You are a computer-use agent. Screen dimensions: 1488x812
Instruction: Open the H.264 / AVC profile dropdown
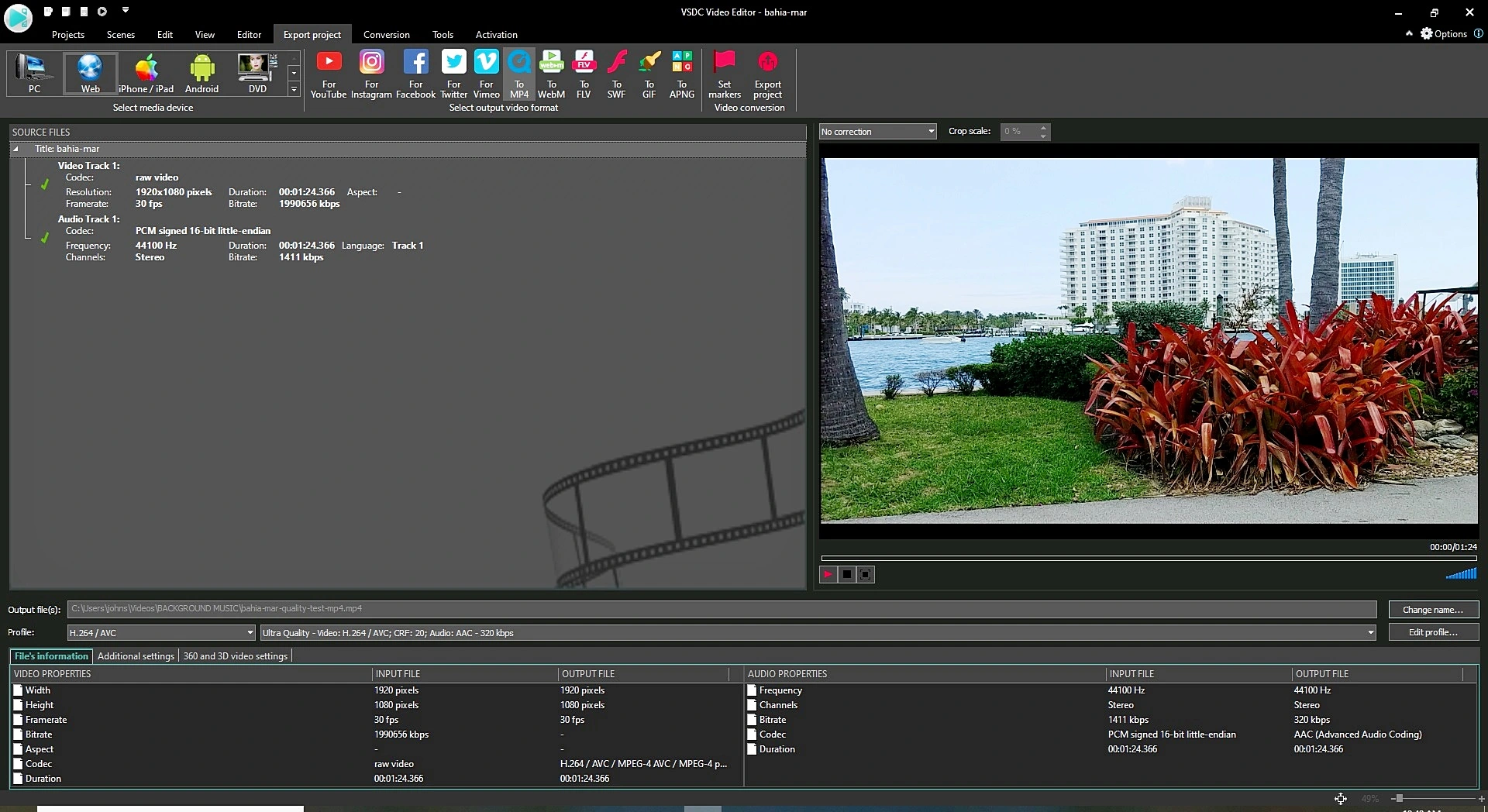161,633
